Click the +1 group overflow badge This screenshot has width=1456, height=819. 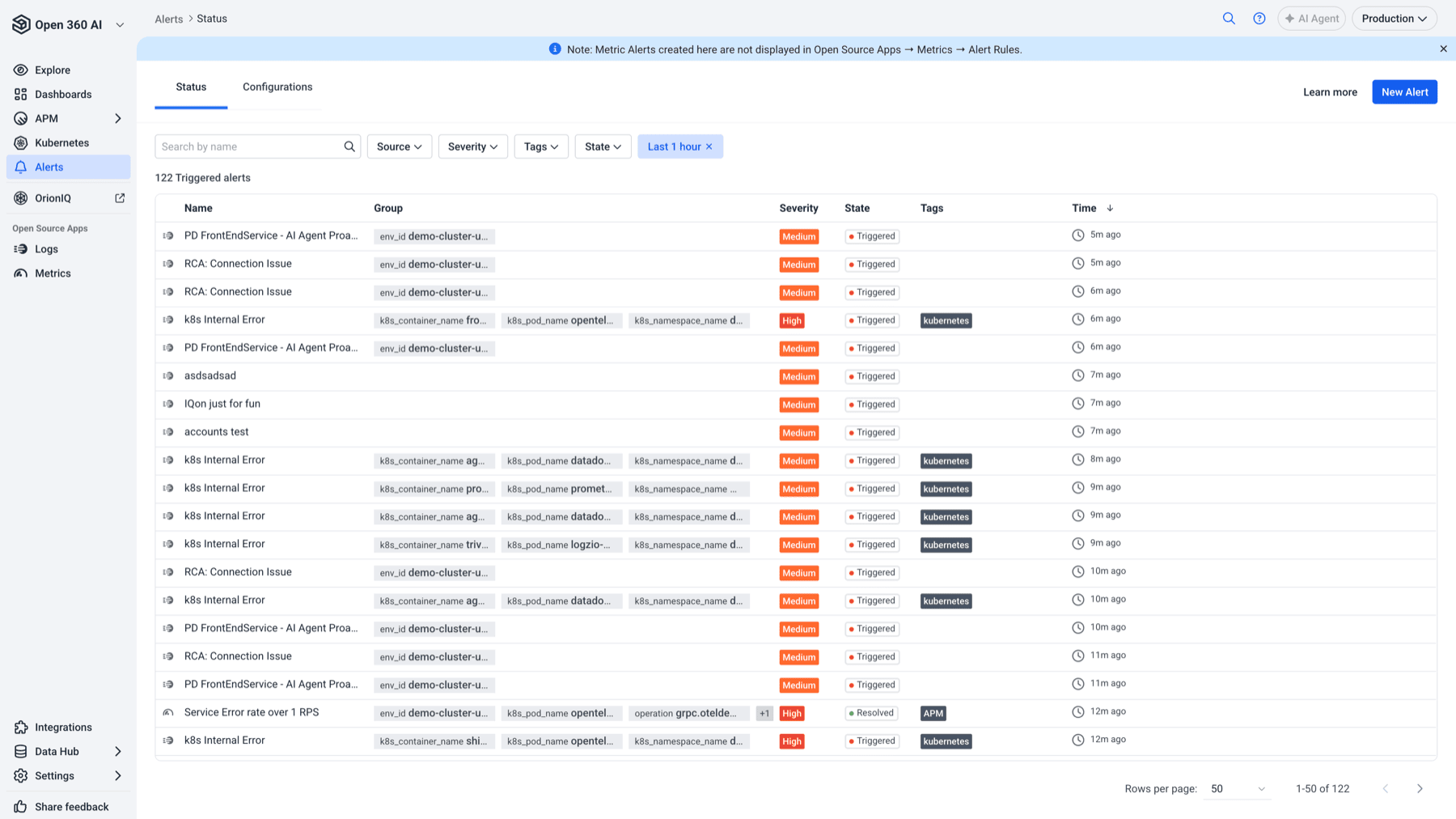point(764,713)
